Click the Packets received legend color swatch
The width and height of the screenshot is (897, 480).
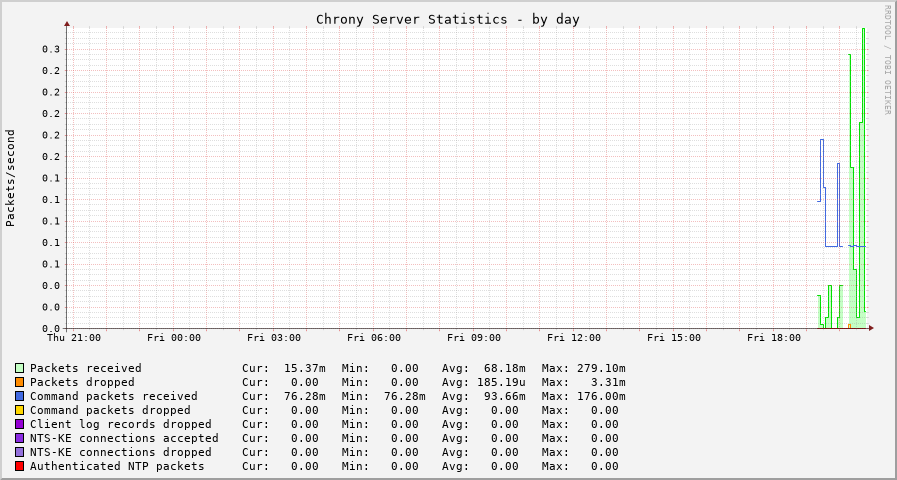(19, 368)
